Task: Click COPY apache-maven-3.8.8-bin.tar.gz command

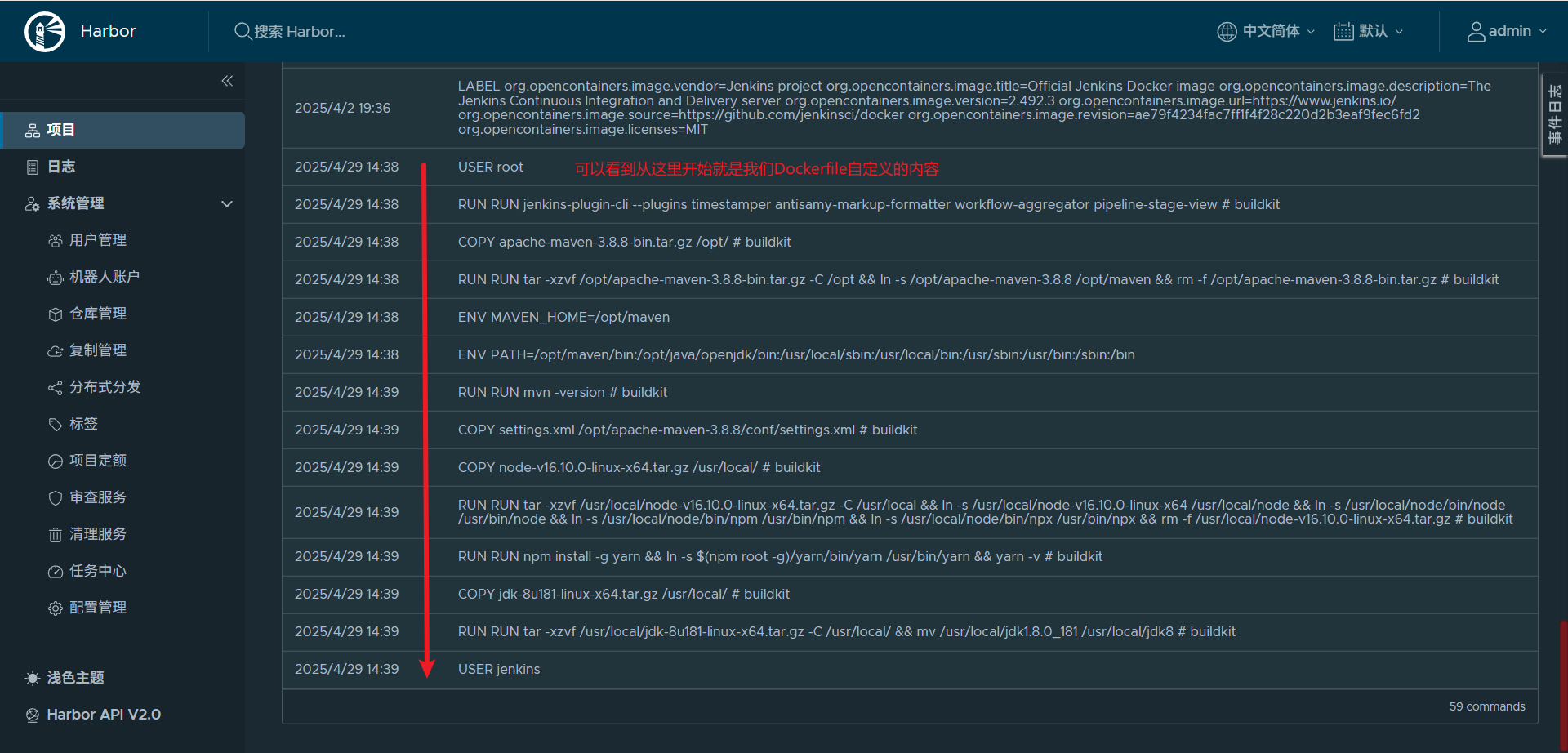Action: [624, 242]
